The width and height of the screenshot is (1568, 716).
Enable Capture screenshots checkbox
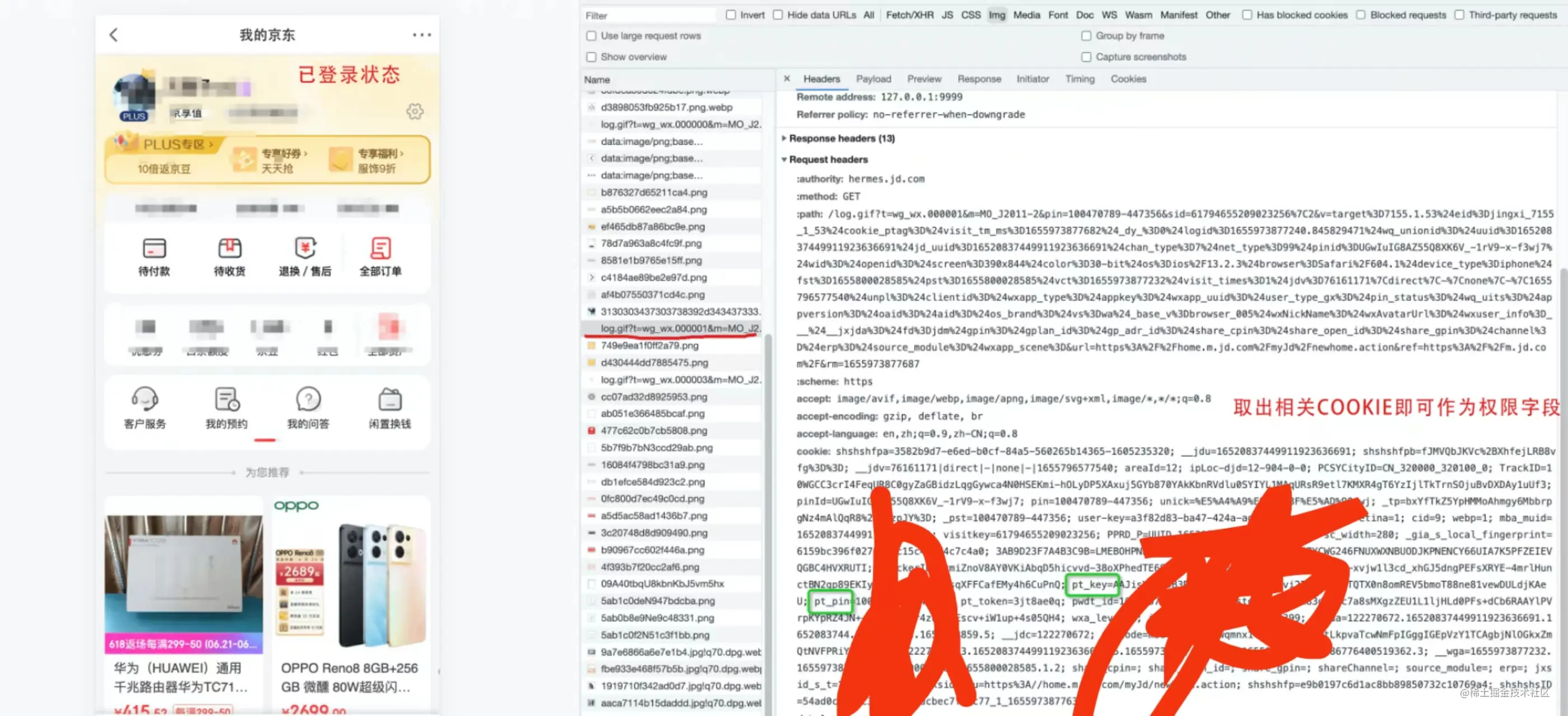(1086, 57)
